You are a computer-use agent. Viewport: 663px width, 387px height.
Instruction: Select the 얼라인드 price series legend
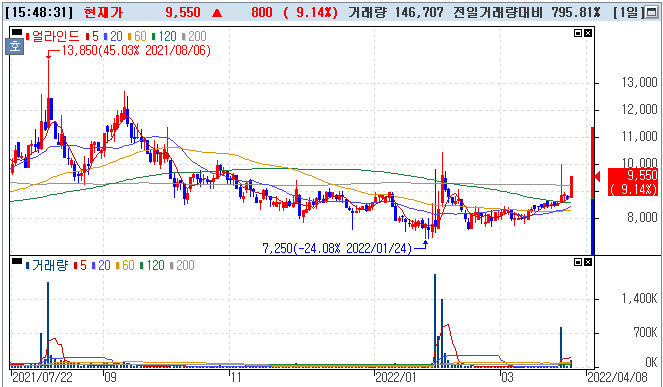click(x=52, y=36)
